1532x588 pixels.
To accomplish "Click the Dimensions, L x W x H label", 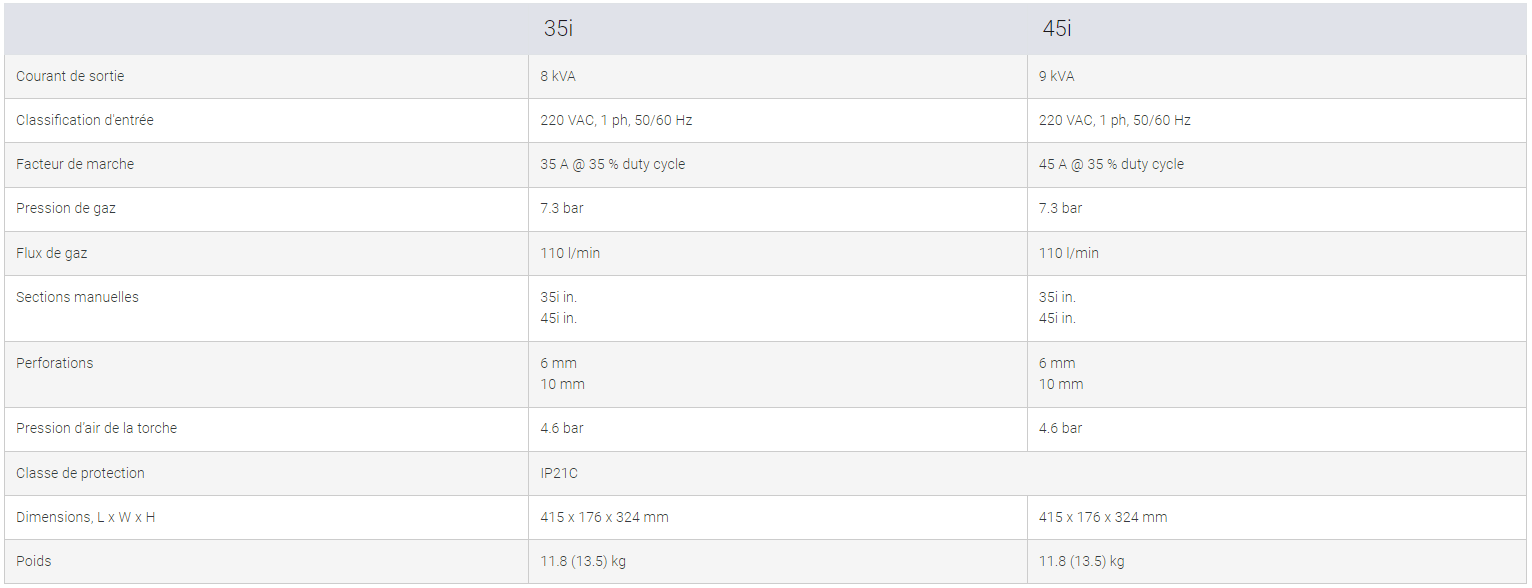I will pos(86,517).
